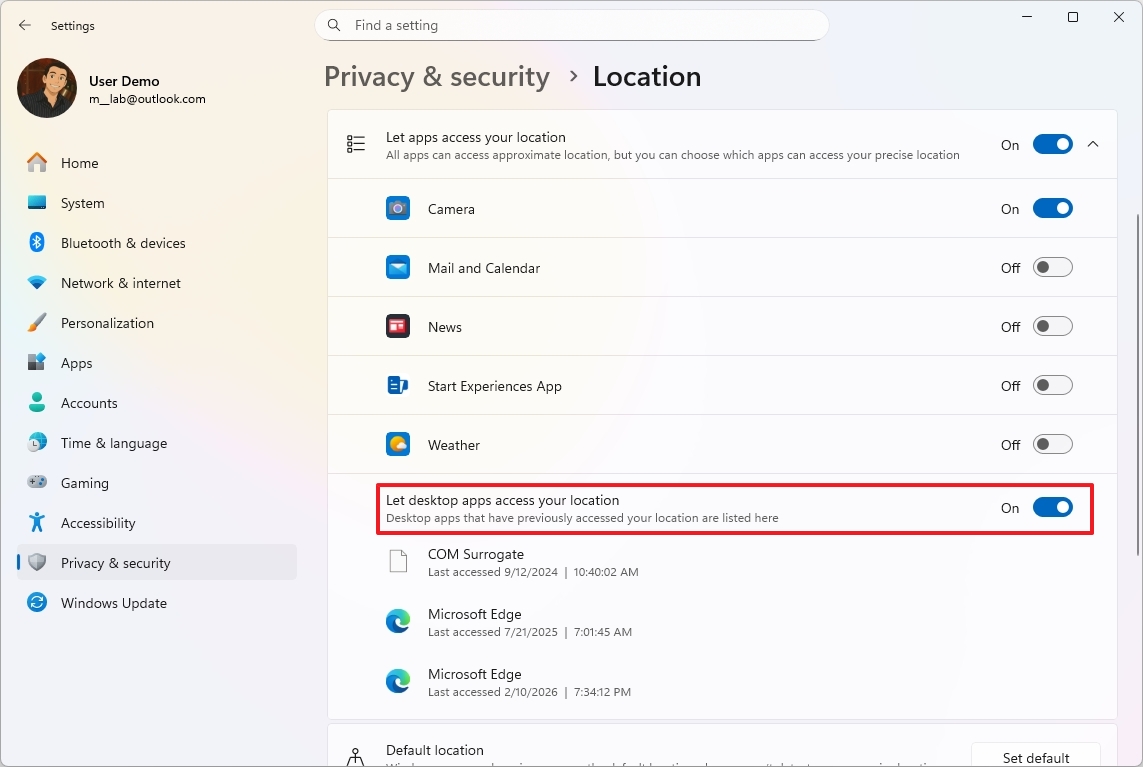This screenshot has width=1143, height=767.
Task: Turn on News location access
Action: click(1052, 326)
